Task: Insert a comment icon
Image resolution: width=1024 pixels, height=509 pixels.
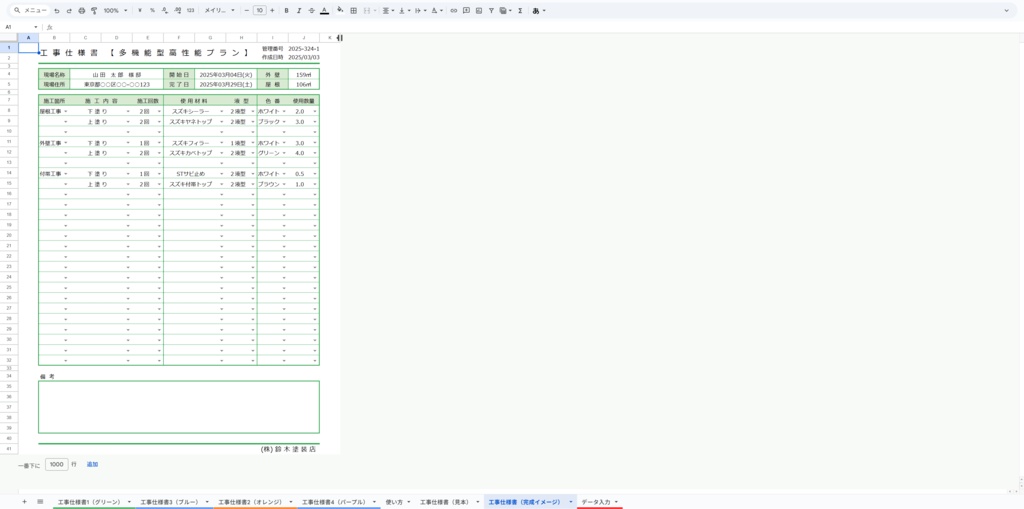Action: 466,10
